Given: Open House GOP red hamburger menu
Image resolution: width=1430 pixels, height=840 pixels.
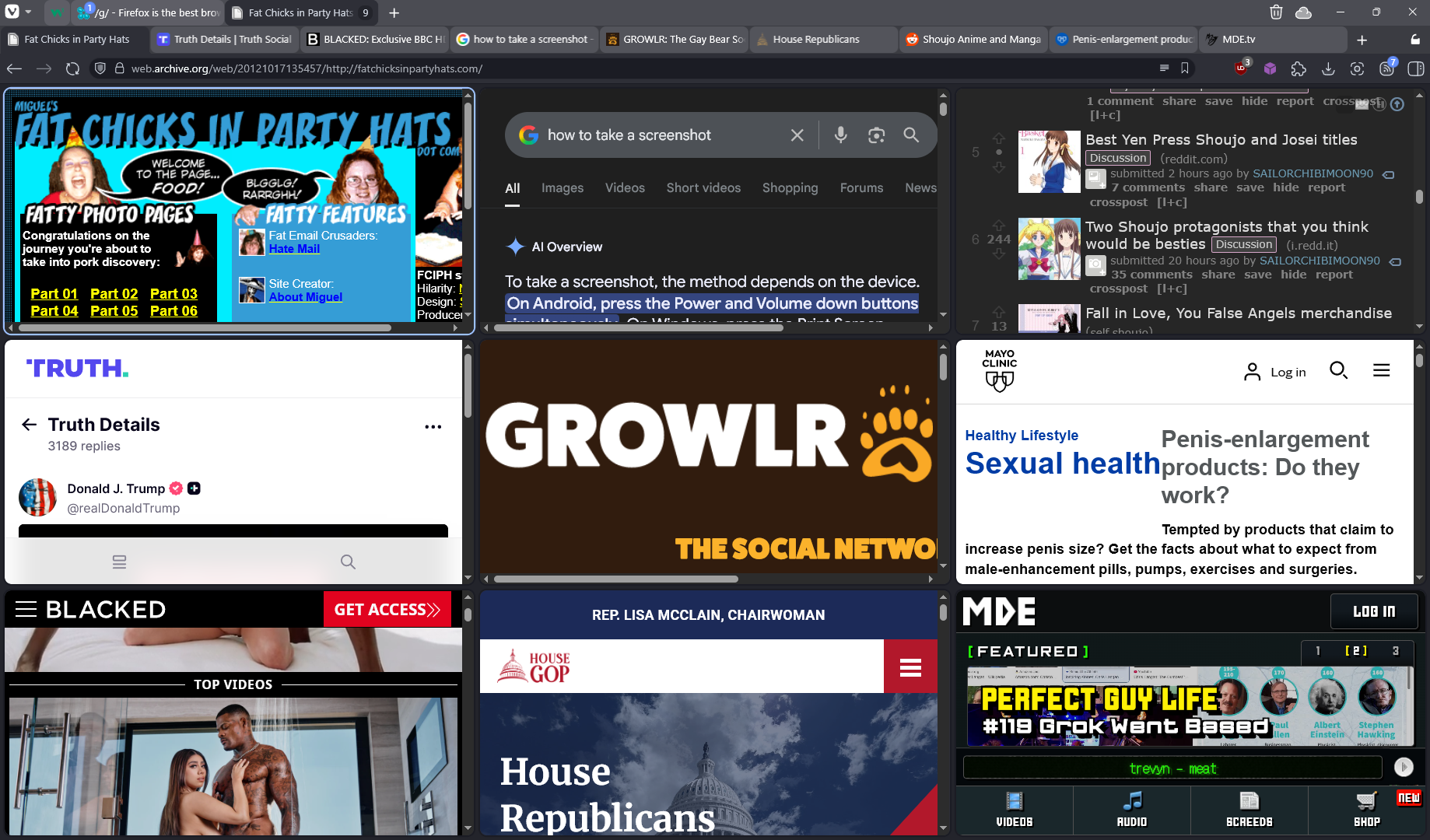Looking at the screenshot, I should [910, 667].
